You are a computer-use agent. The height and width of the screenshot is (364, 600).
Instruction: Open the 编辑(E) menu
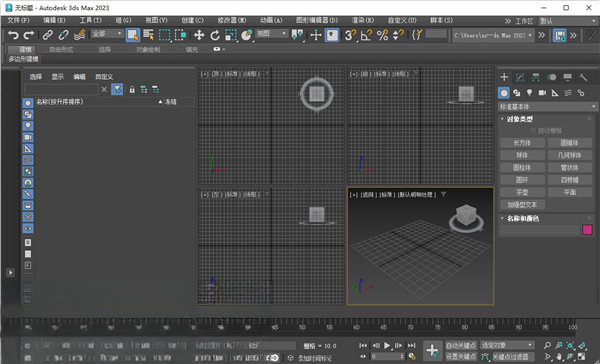[x=54, y=20]
